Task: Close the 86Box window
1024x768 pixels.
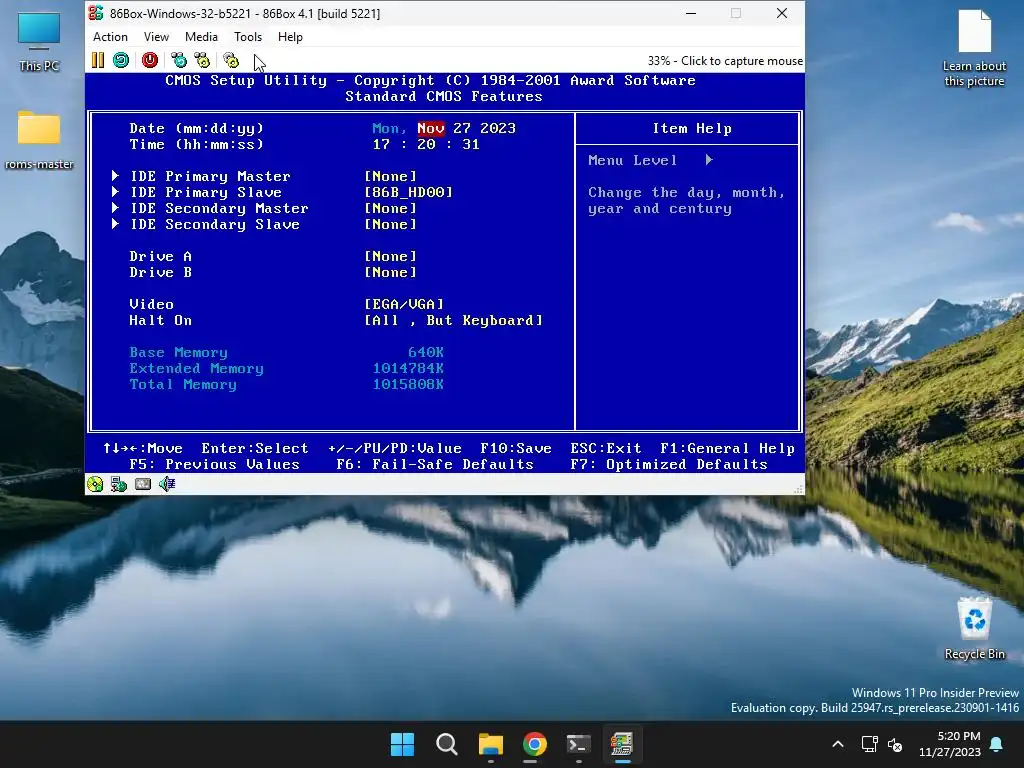Action: point(782,13)
